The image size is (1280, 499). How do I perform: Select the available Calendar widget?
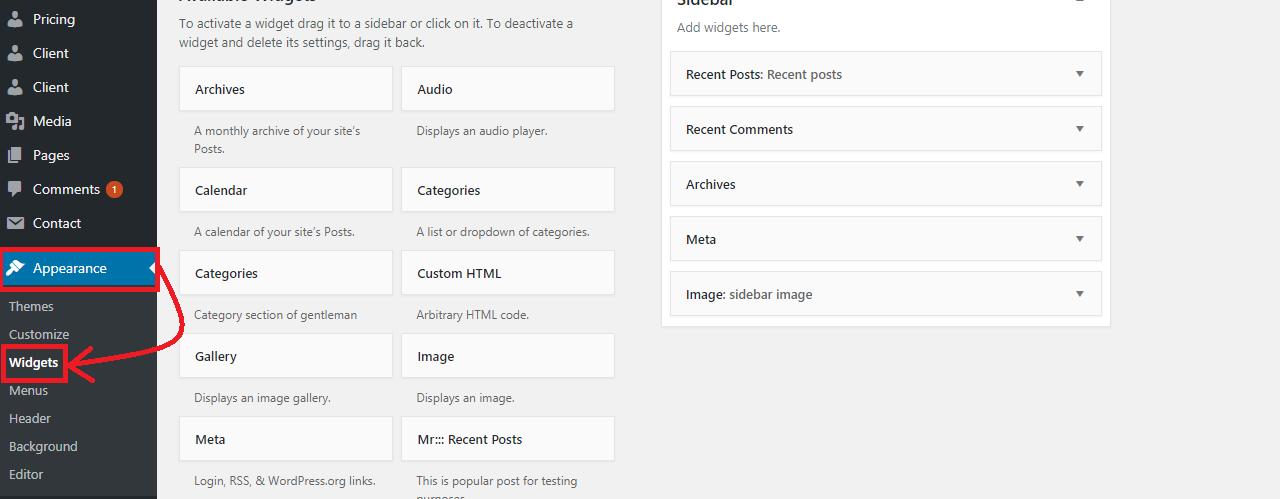[x=286, y=190]
